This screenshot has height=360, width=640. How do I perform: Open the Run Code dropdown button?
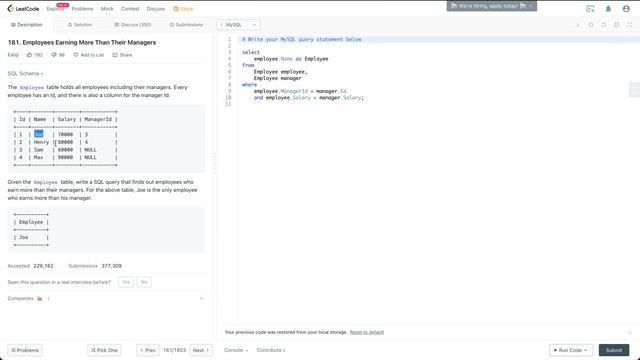[x=571, y=350]
